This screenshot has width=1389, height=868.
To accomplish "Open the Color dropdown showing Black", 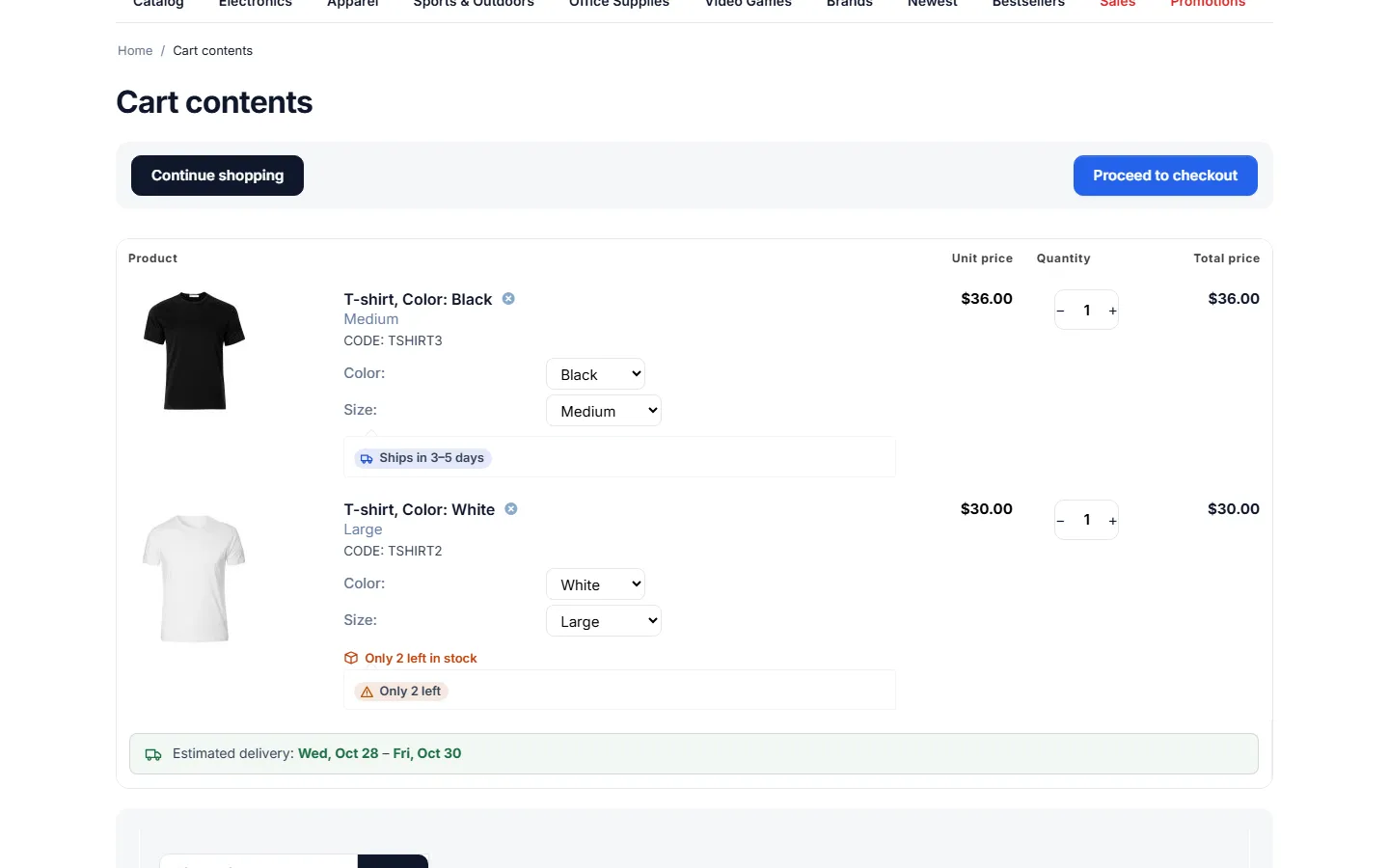I will tap(595, 374).
